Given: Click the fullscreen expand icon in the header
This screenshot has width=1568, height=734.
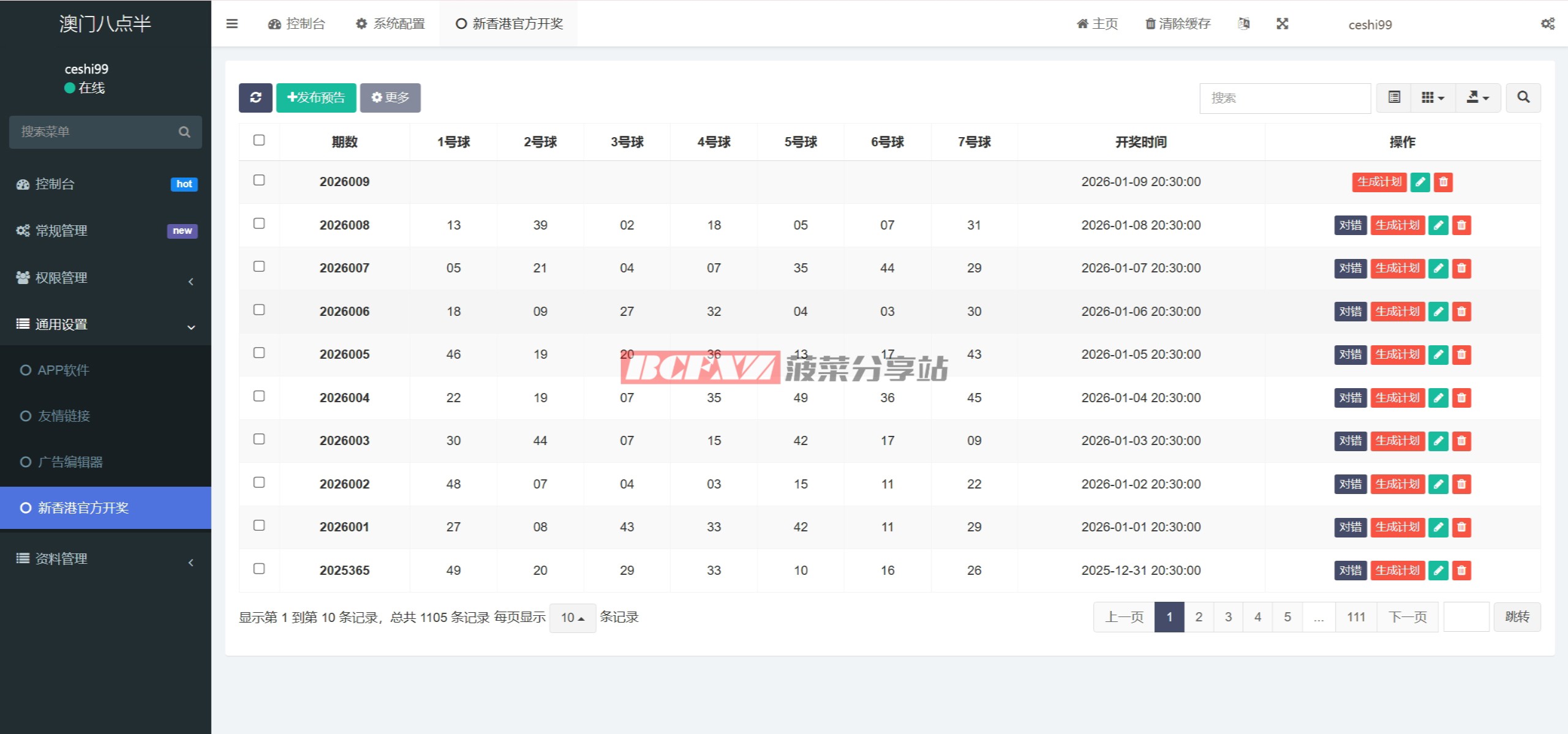Looking at the screenshot, I should [x=1282, y=24].
